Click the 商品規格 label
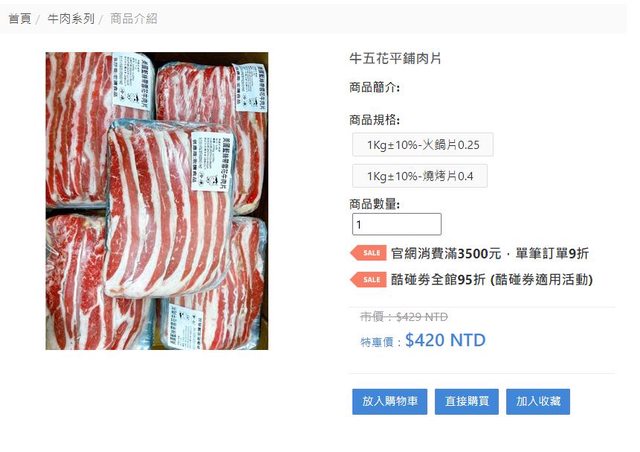This screenshot has width=640, height=452. 374,120
